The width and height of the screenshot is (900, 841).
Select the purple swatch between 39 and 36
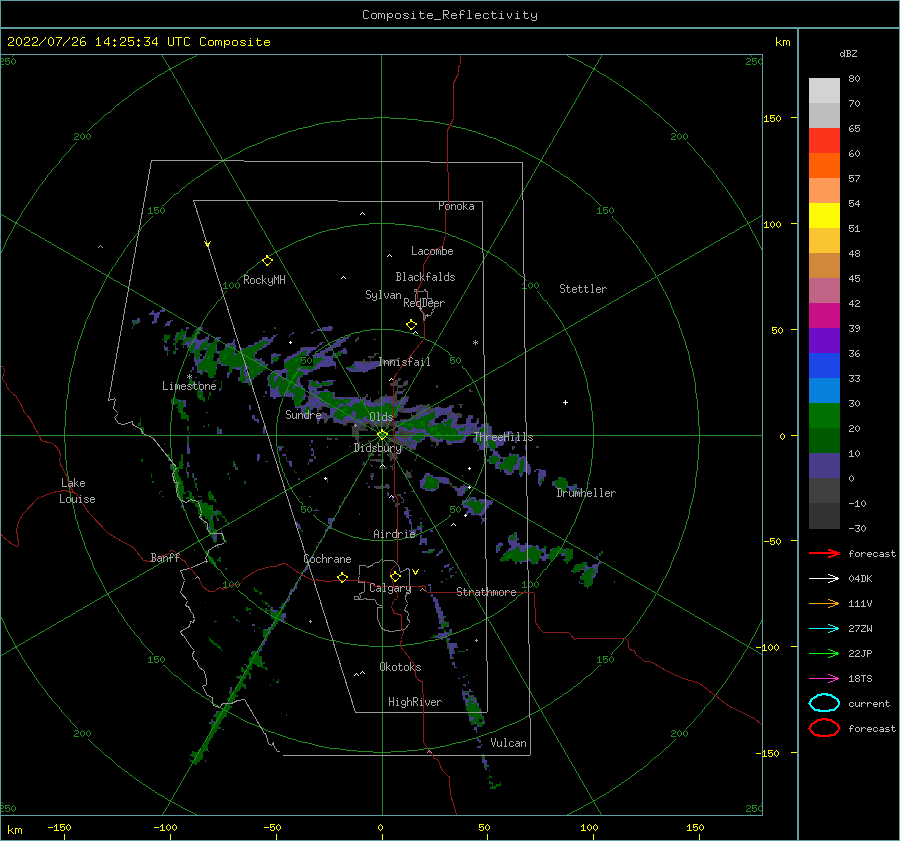pos(824,340)
